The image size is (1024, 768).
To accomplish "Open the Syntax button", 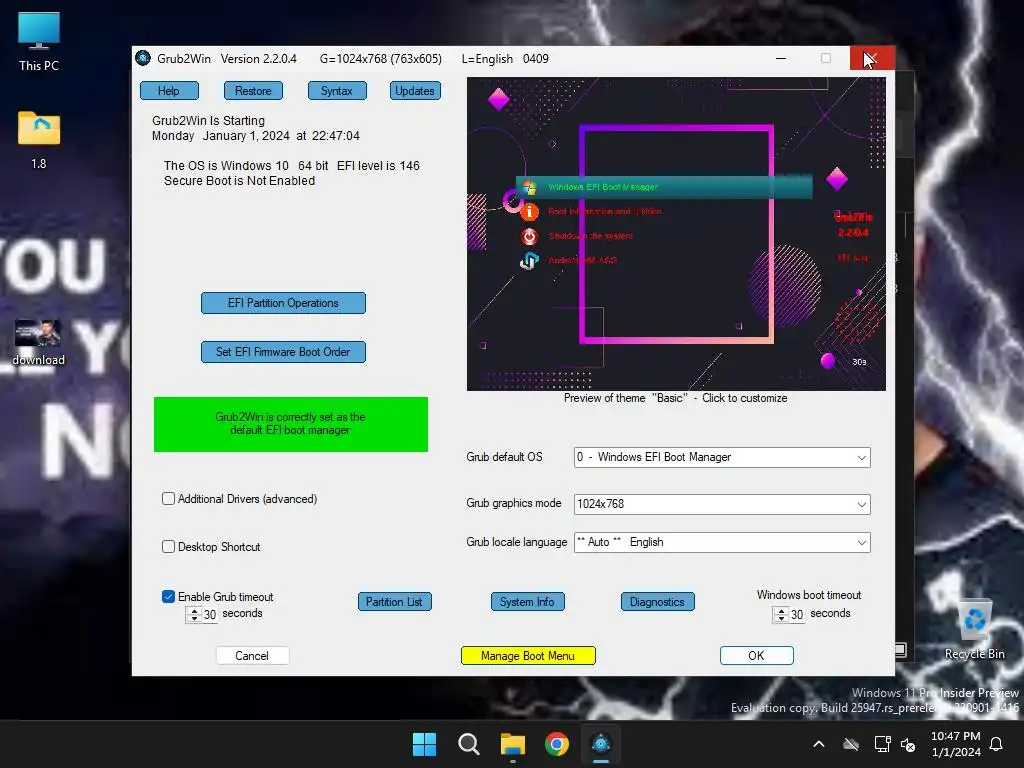I will pos(337,91).
